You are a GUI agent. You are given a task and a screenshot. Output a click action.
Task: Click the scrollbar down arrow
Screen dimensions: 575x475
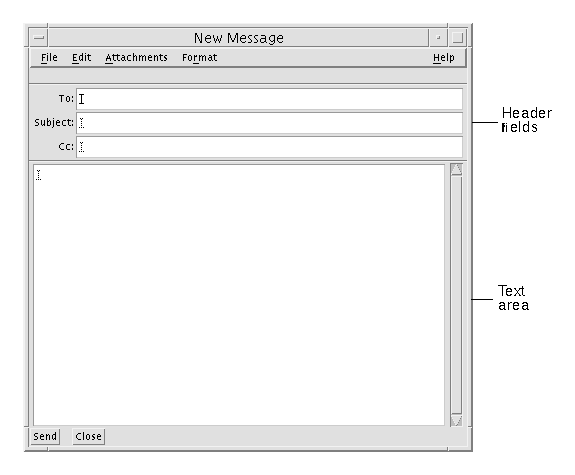456,420
